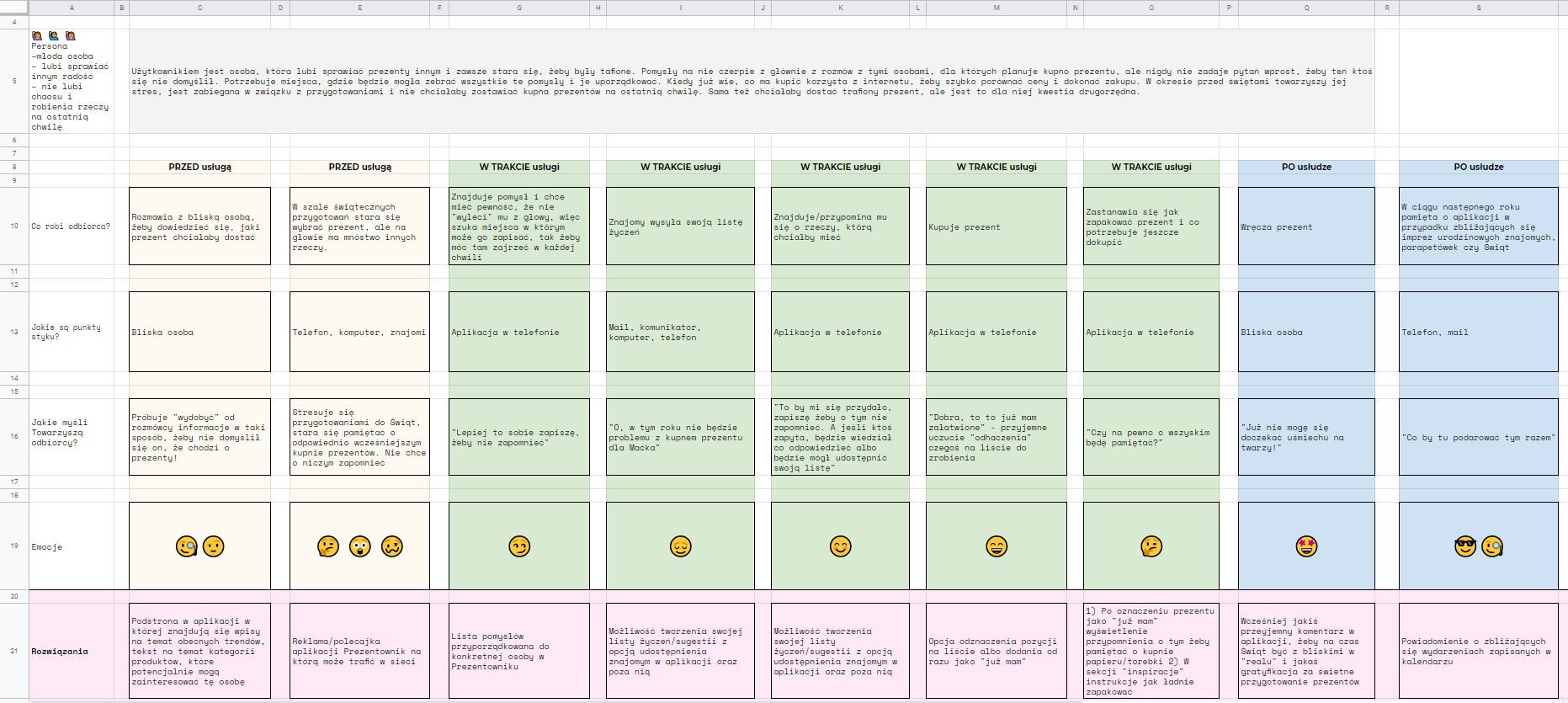Screen dimensions: 1568x703
Task: Click cell 'W szale świątecznych przygotowań stara się'
Action: point(359,226)
